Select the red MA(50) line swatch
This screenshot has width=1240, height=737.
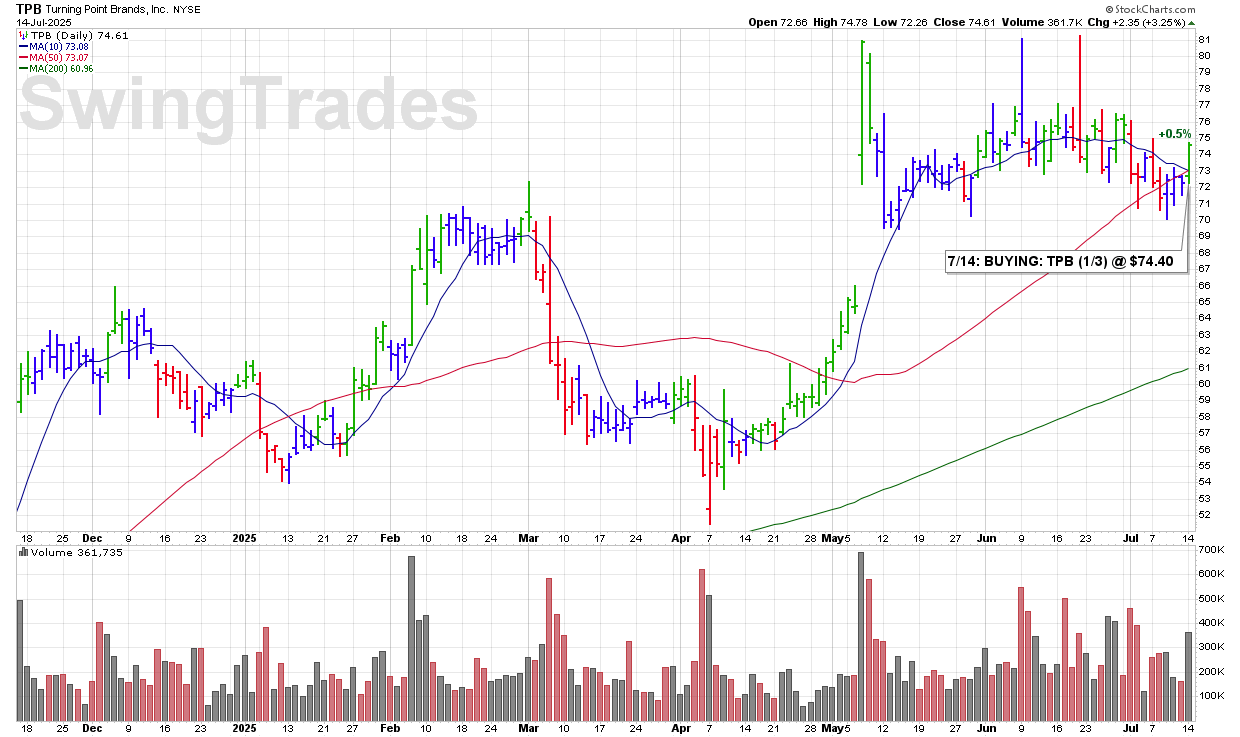tap(22, 57)
